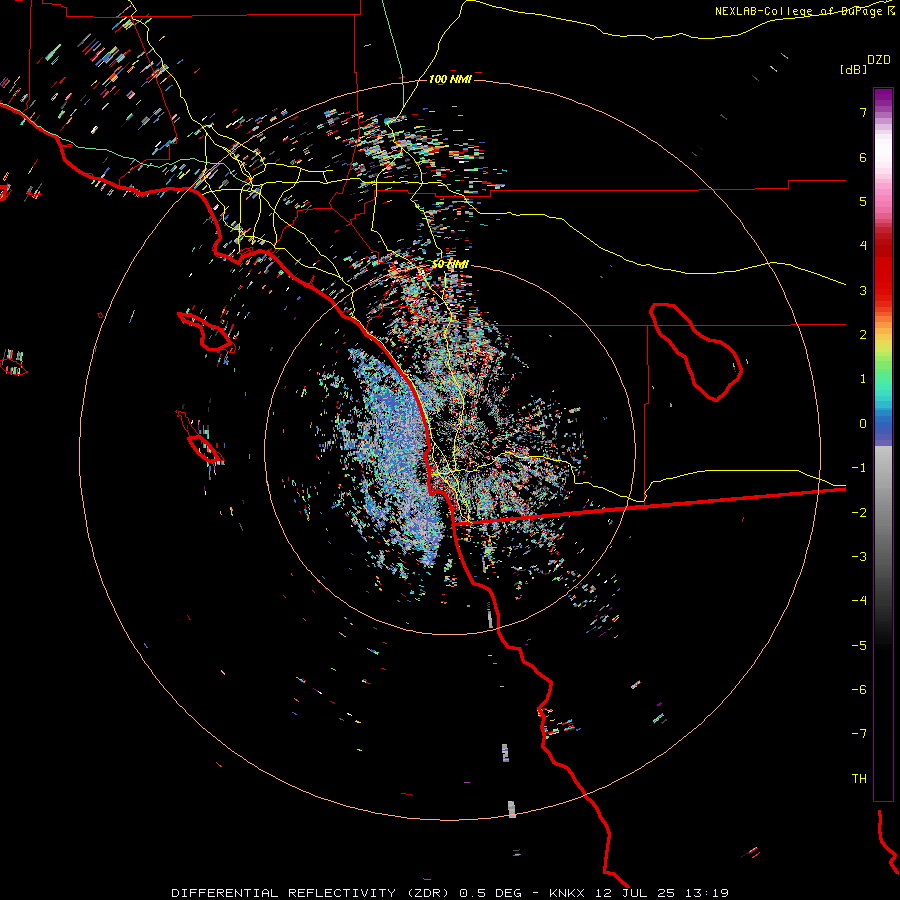Click the (ZDR) abbreviation in caption
900x900 pixels.
click(x=428, y=893)
